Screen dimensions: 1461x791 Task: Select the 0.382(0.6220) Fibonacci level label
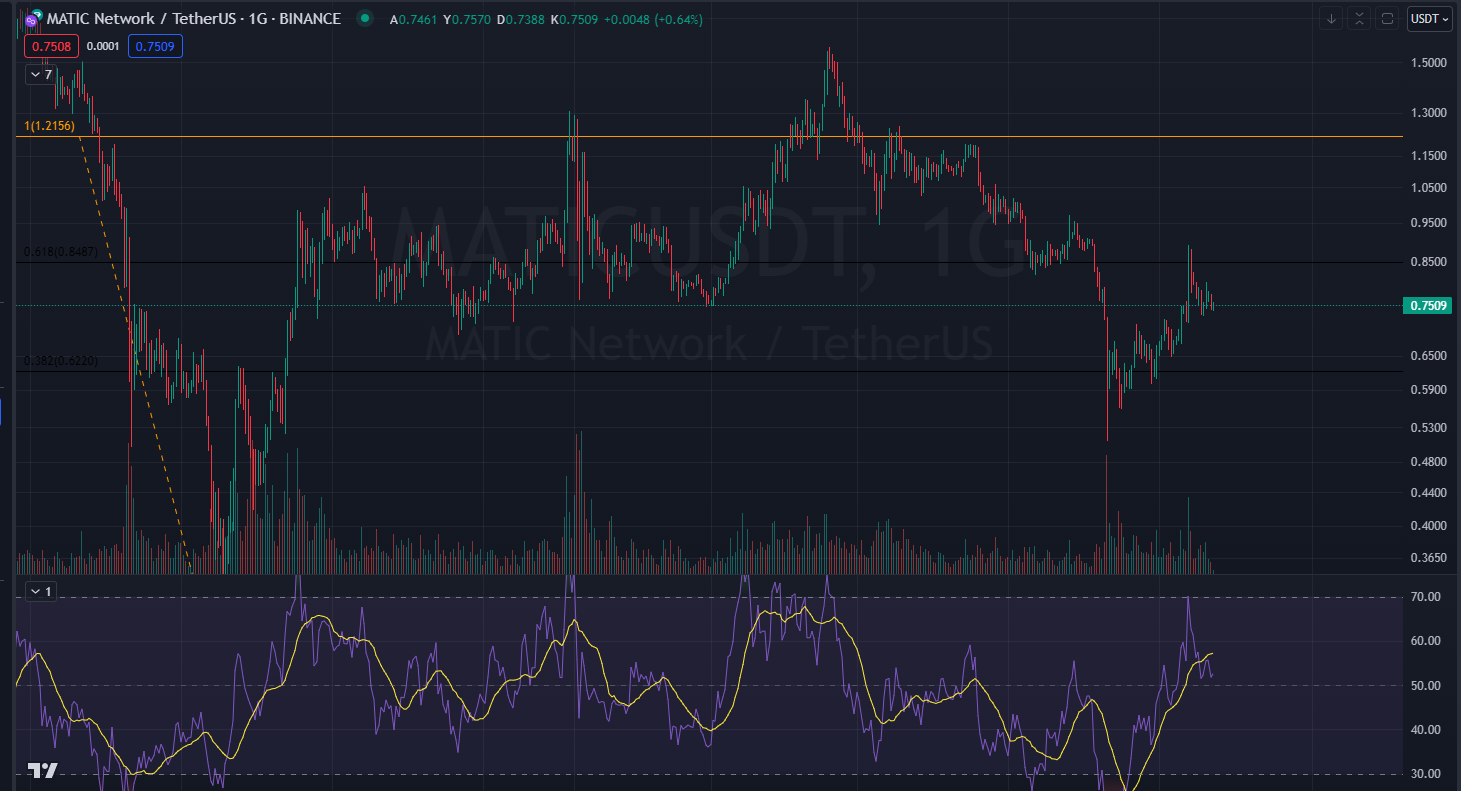point(61,361)
